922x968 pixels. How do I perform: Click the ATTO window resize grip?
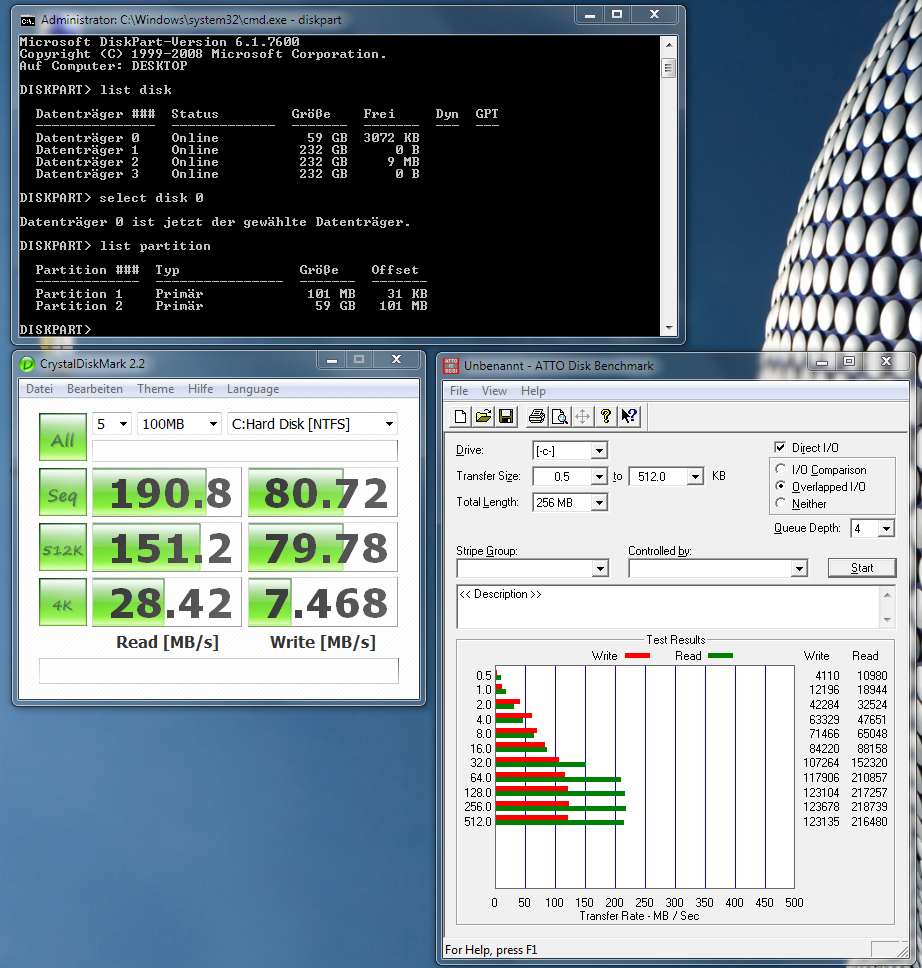(902, 951)
